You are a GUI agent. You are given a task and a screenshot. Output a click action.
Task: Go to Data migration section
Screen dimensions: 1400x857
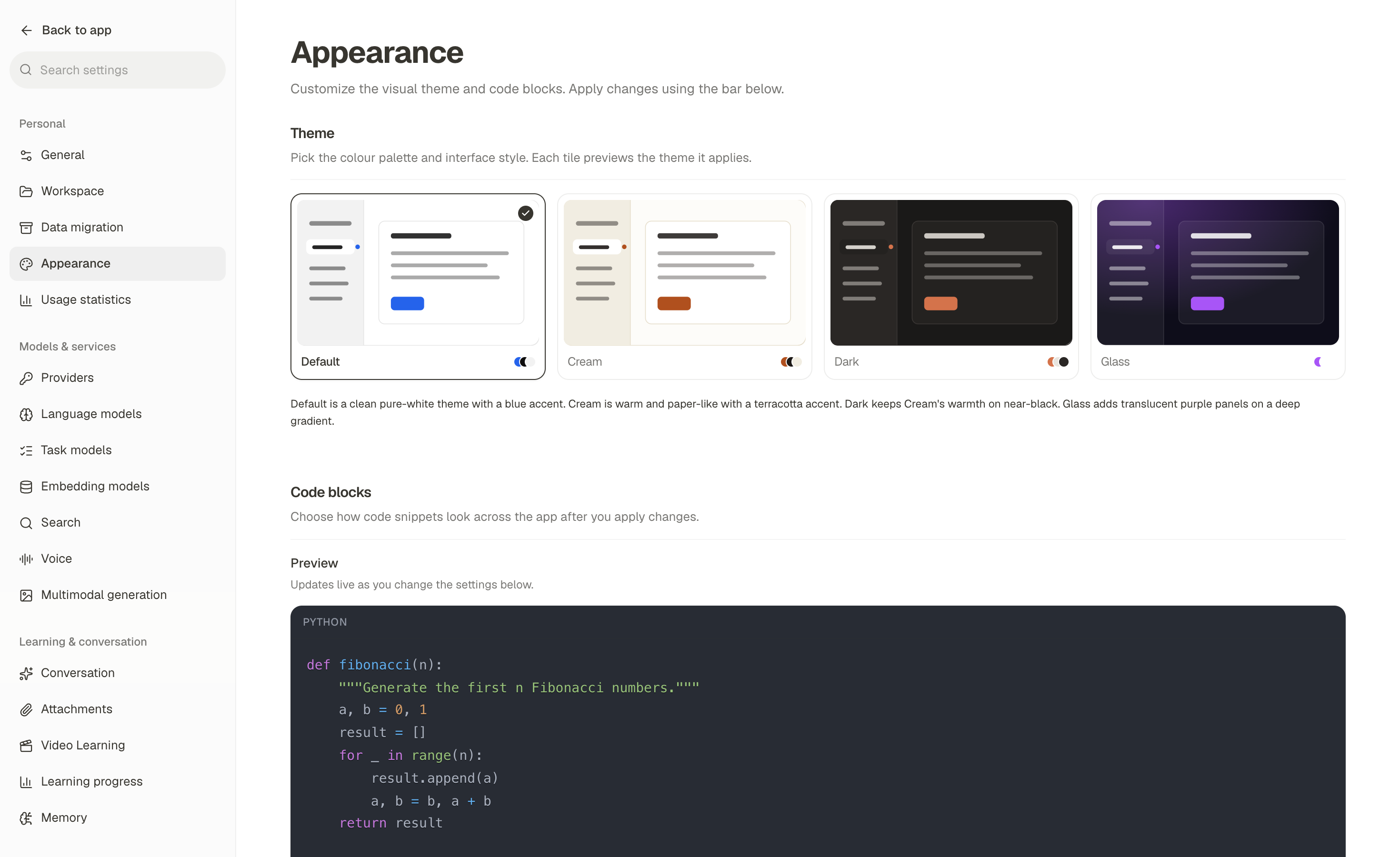(x=118, y=227)
